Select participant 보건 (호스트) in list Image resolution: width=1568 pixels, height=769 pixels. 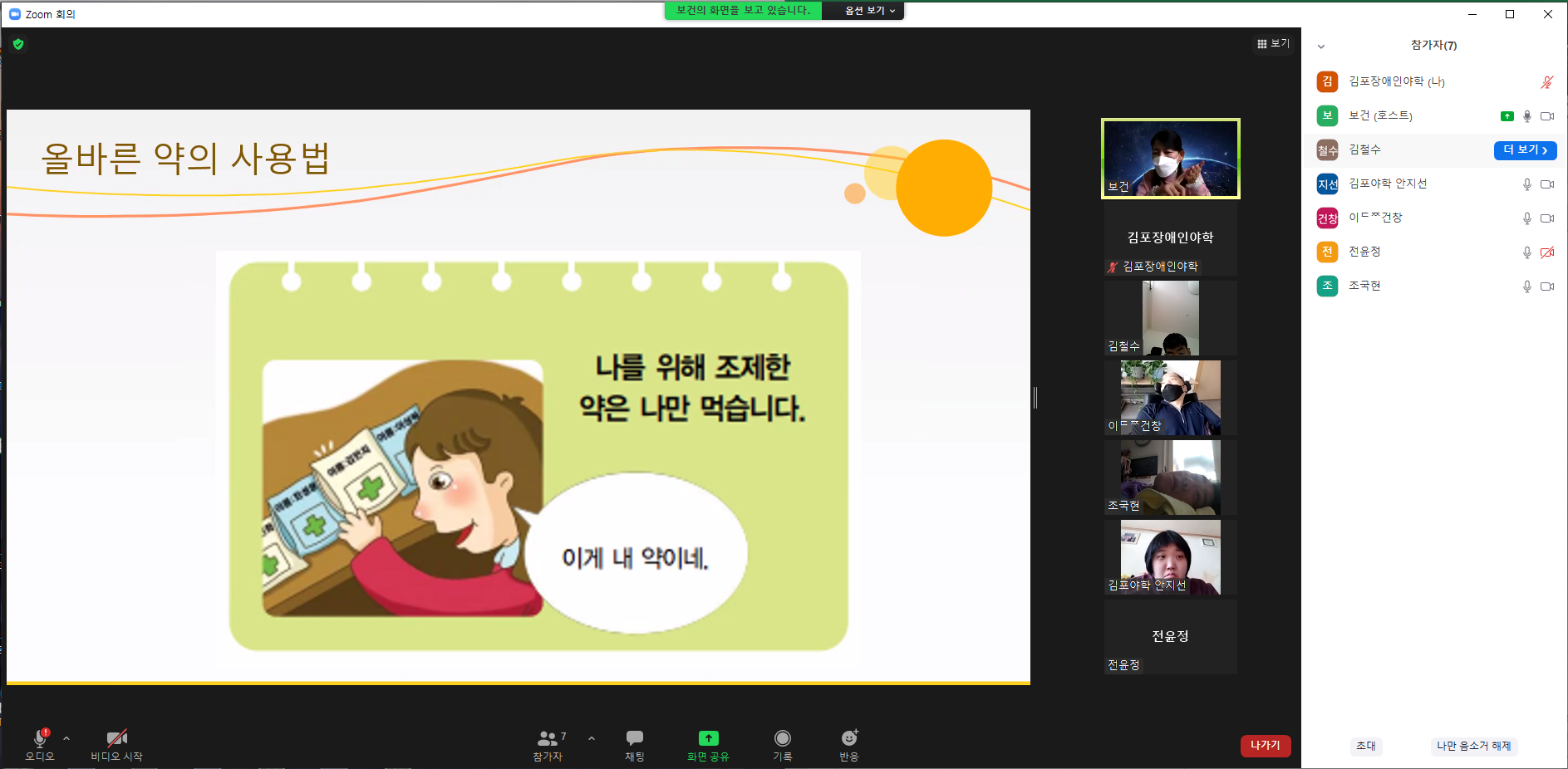click(1434, 115)
